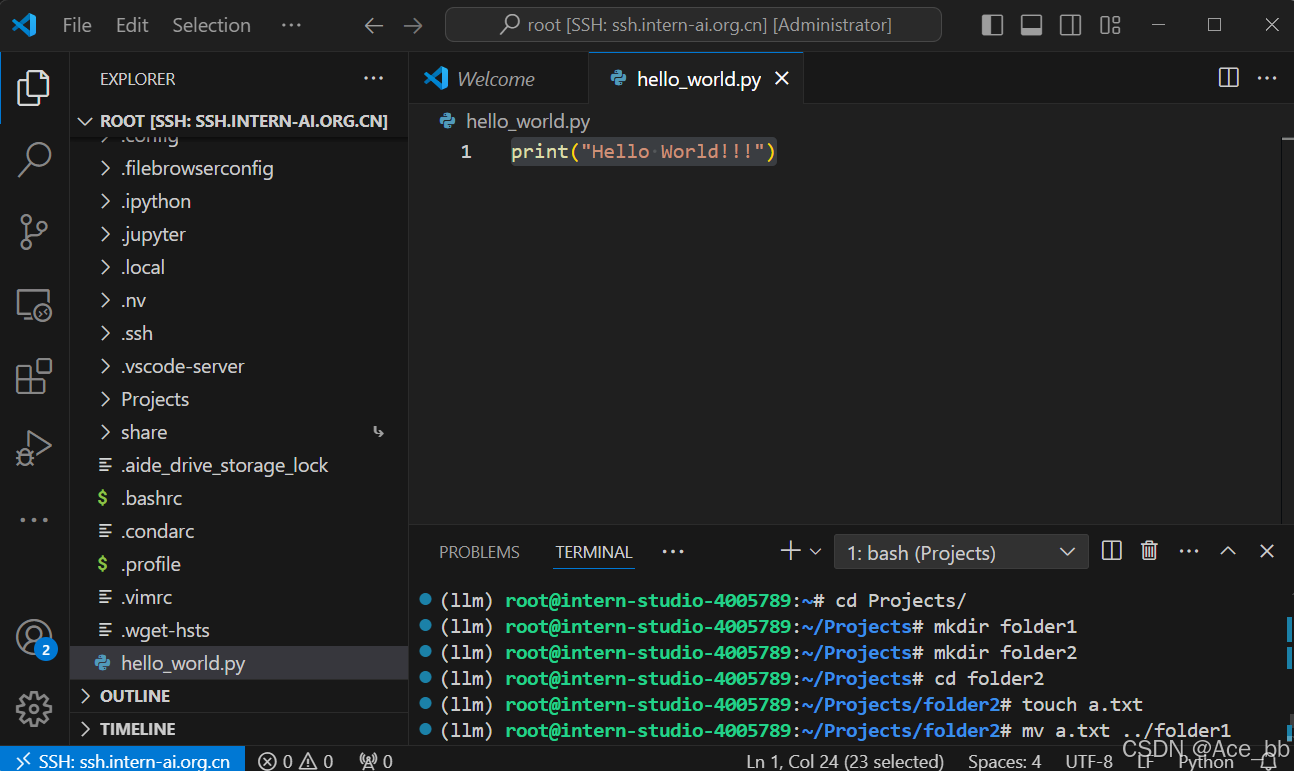Kill the terminal with trash icon
This screenshot has height=771, width=1294.
click(x=1150, y=550)
